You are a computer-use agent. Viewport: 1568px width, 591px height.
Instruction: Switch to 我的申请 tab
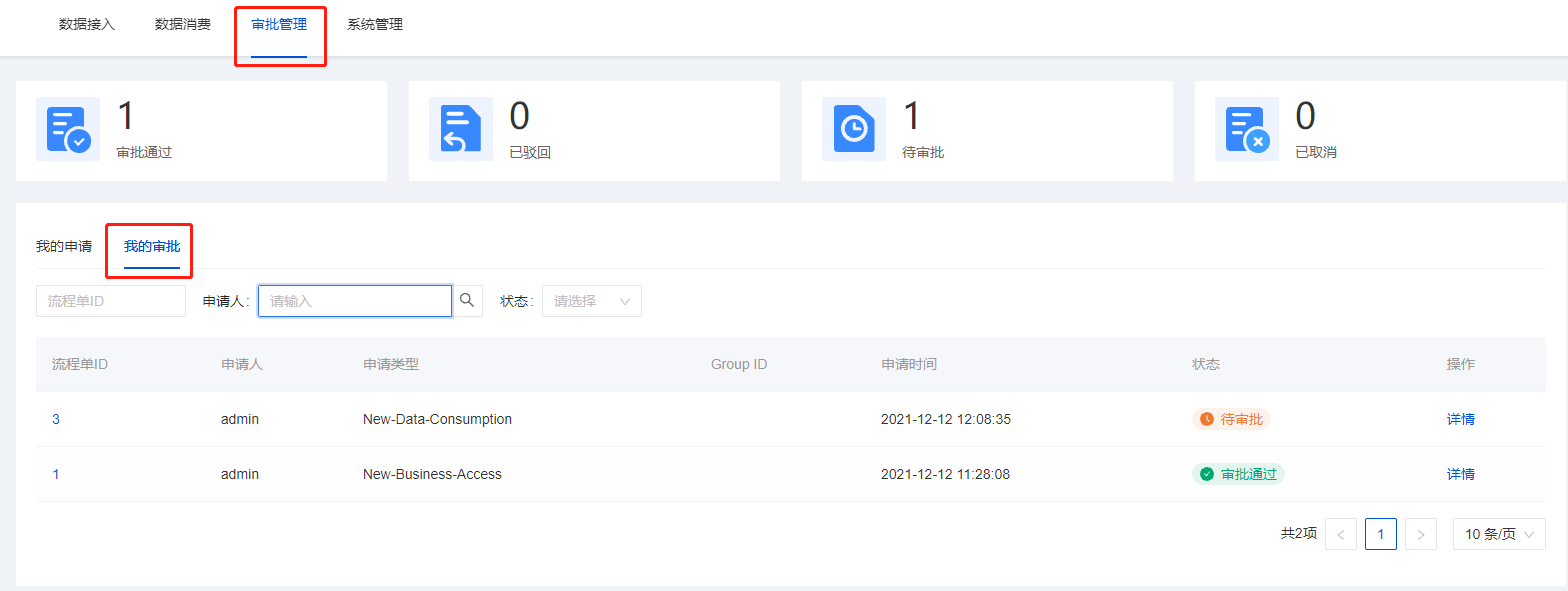coord(64,247)
